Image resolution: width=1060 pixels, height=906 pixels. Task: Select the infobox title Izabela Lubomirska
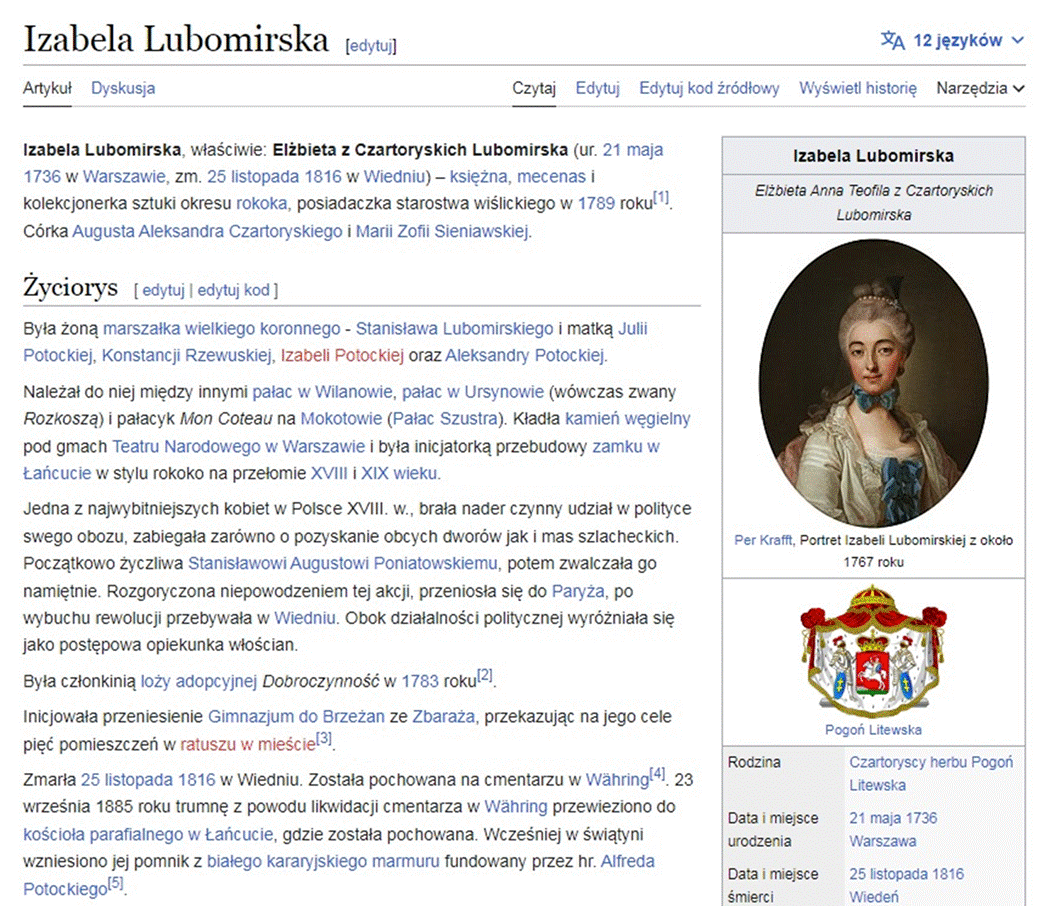(x=873, y=156)
